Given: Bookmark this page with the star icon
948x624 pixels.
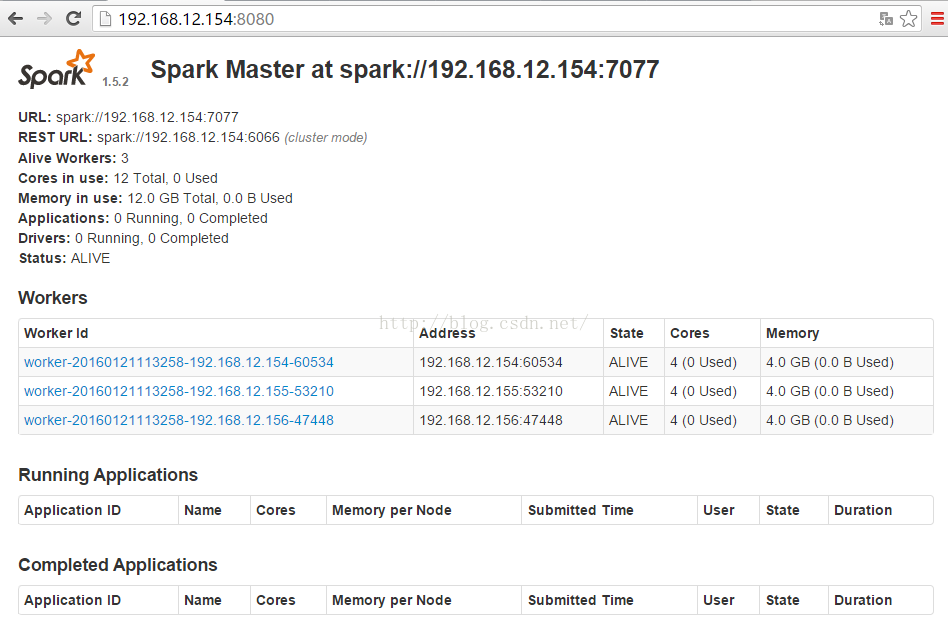Looking at the screenshot, I should [x=908, y=19].
